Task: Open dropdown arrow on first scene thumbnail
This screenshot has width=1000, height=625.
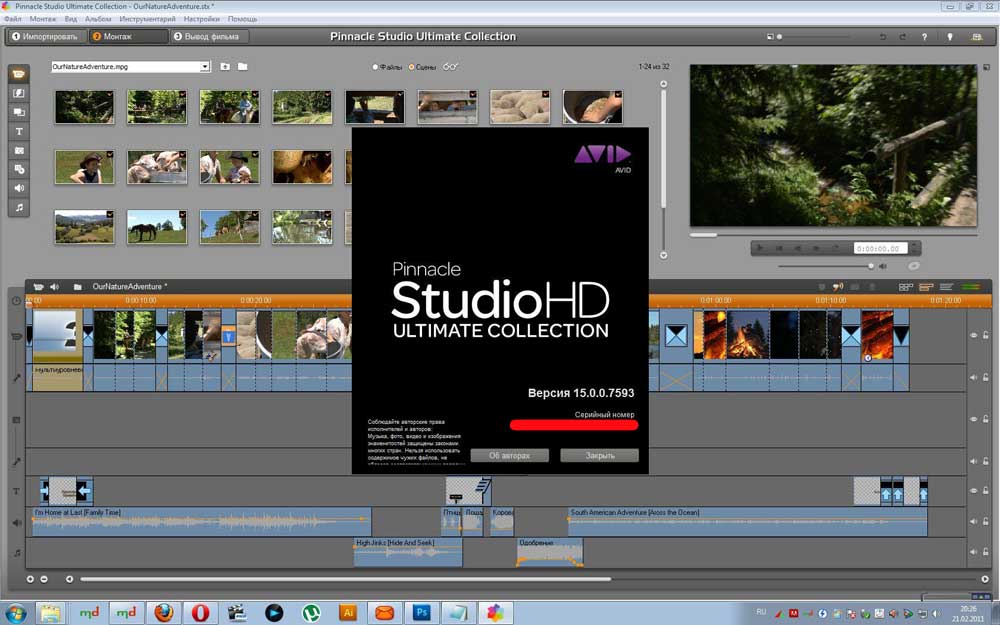Action: coord(109,96)
